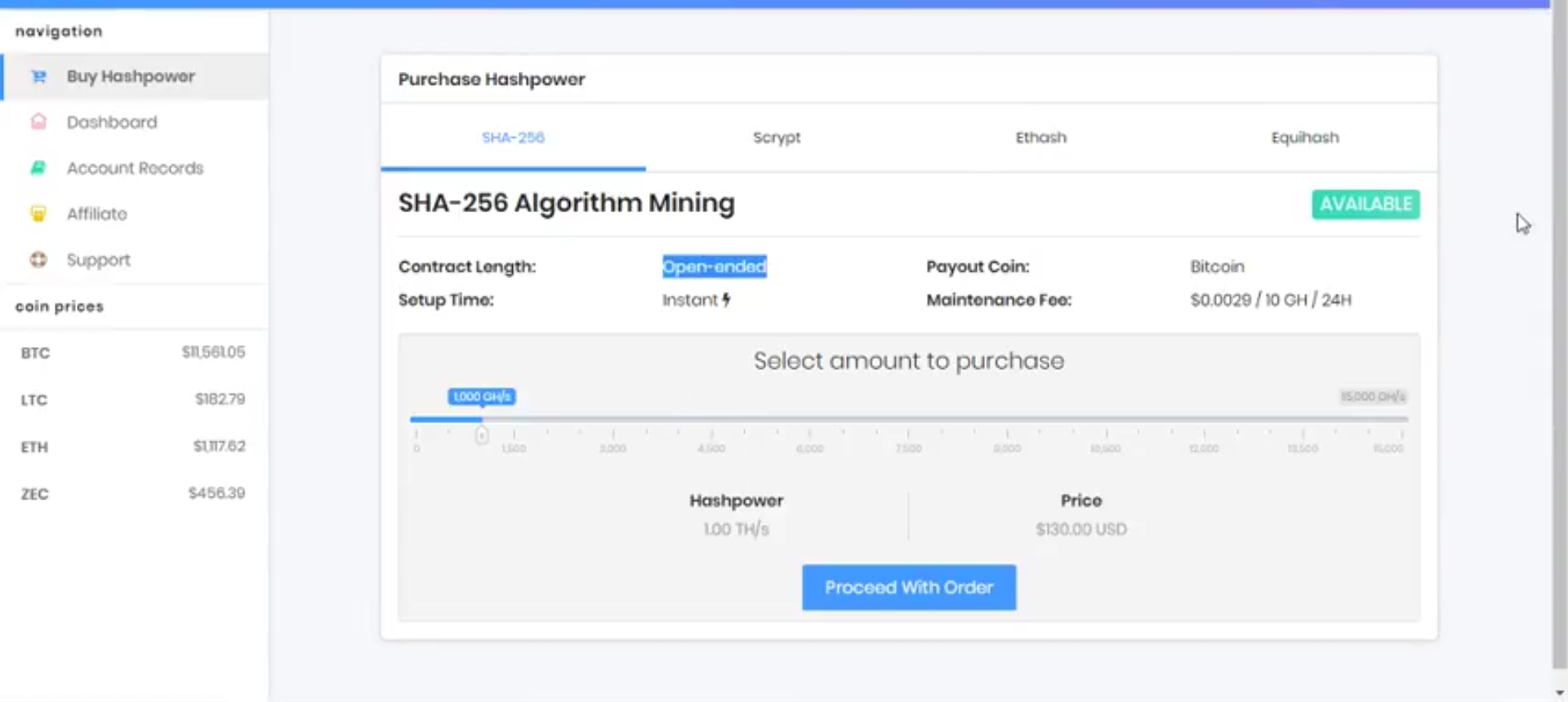Image resolution: width=1568 pixels, height=702 pixels.
Task: Click the Dashboard home icon
Action: (38, 122)
